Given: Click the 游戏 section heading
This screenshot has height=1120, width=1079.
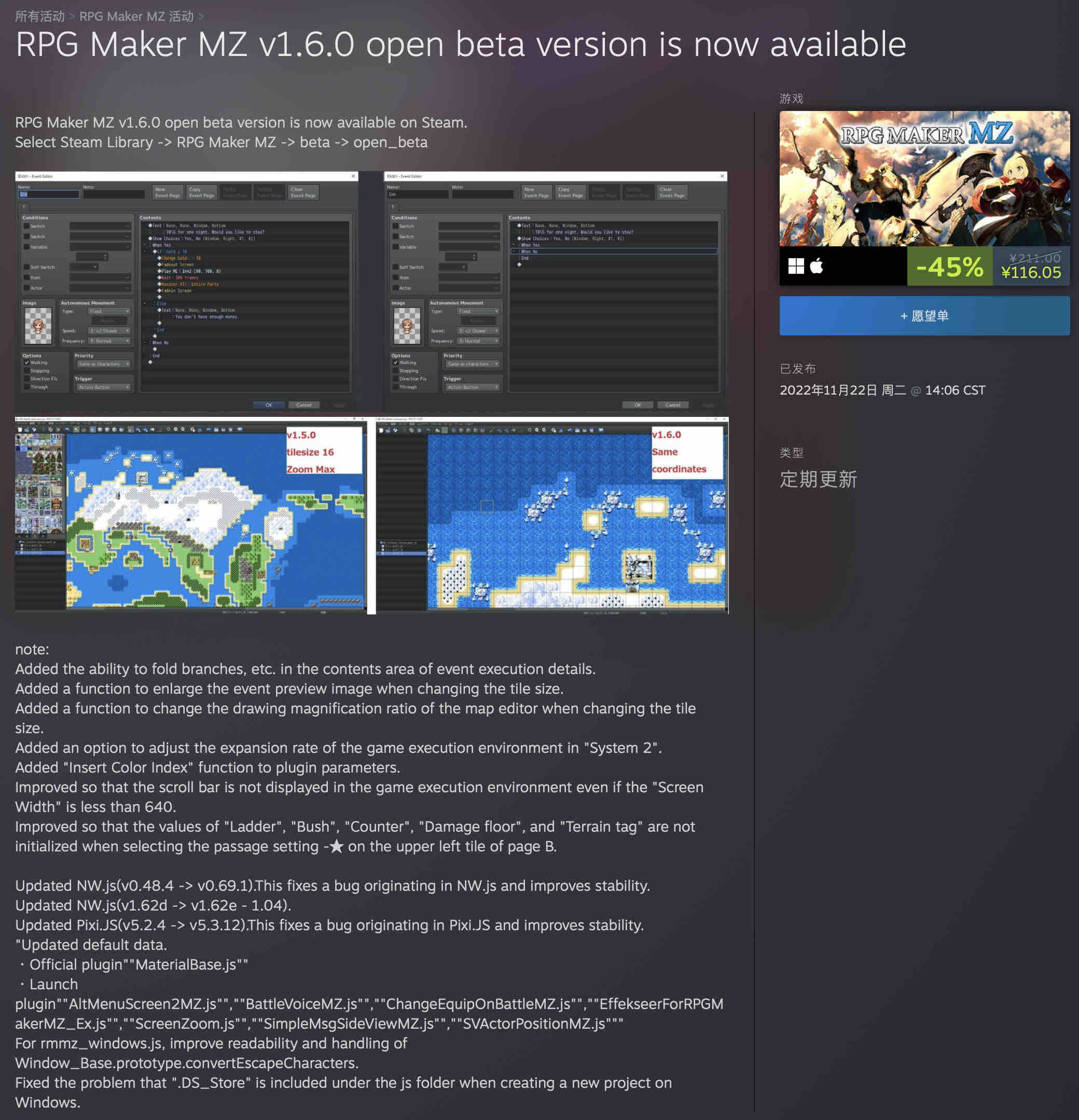Looking at the screenshot, I should pyautogui.click(x=792, y=99).
